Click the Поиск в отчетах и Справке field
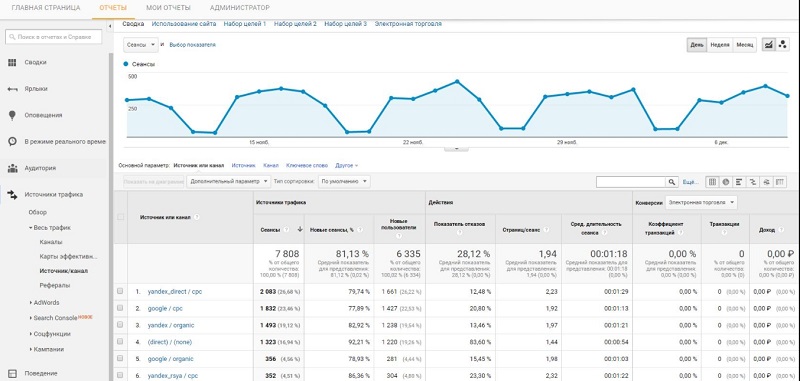Viewport: 800px width, 381px height. 54,37
